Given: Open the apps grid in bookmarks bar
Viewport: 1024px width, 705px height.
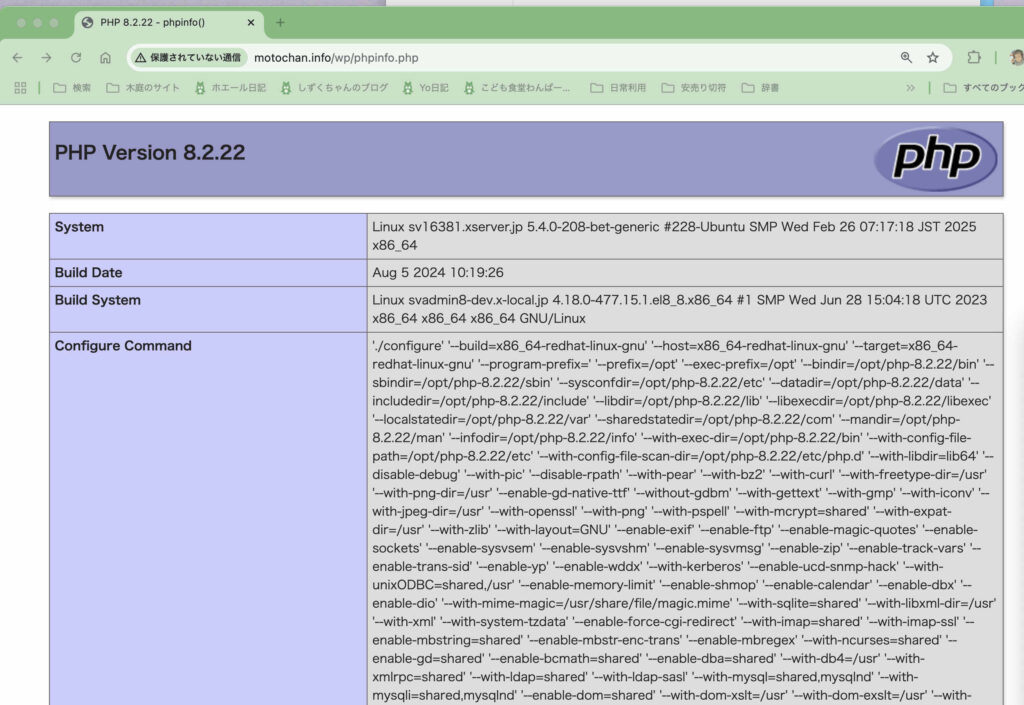Looking at the screenshot, I should coord(20,87).
